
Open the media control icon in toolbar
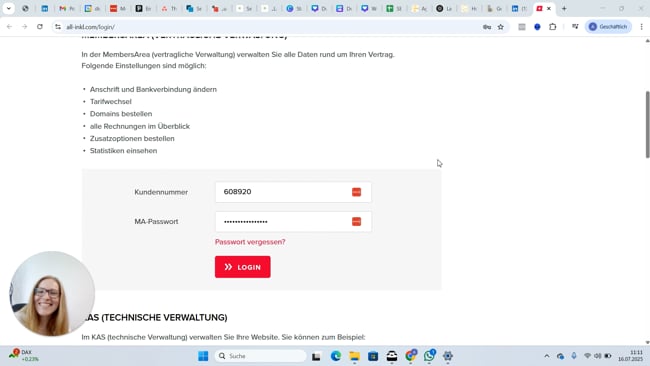point(575,27)
